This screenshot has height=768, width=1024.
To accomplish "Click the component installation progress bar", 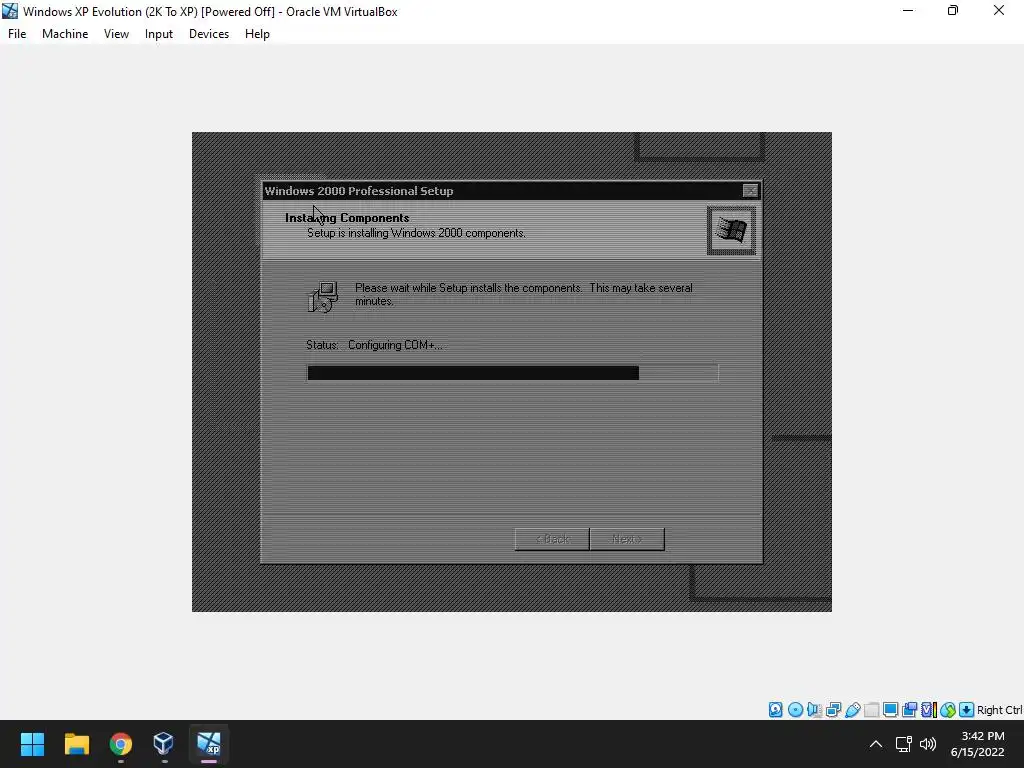I will [513, 373].
